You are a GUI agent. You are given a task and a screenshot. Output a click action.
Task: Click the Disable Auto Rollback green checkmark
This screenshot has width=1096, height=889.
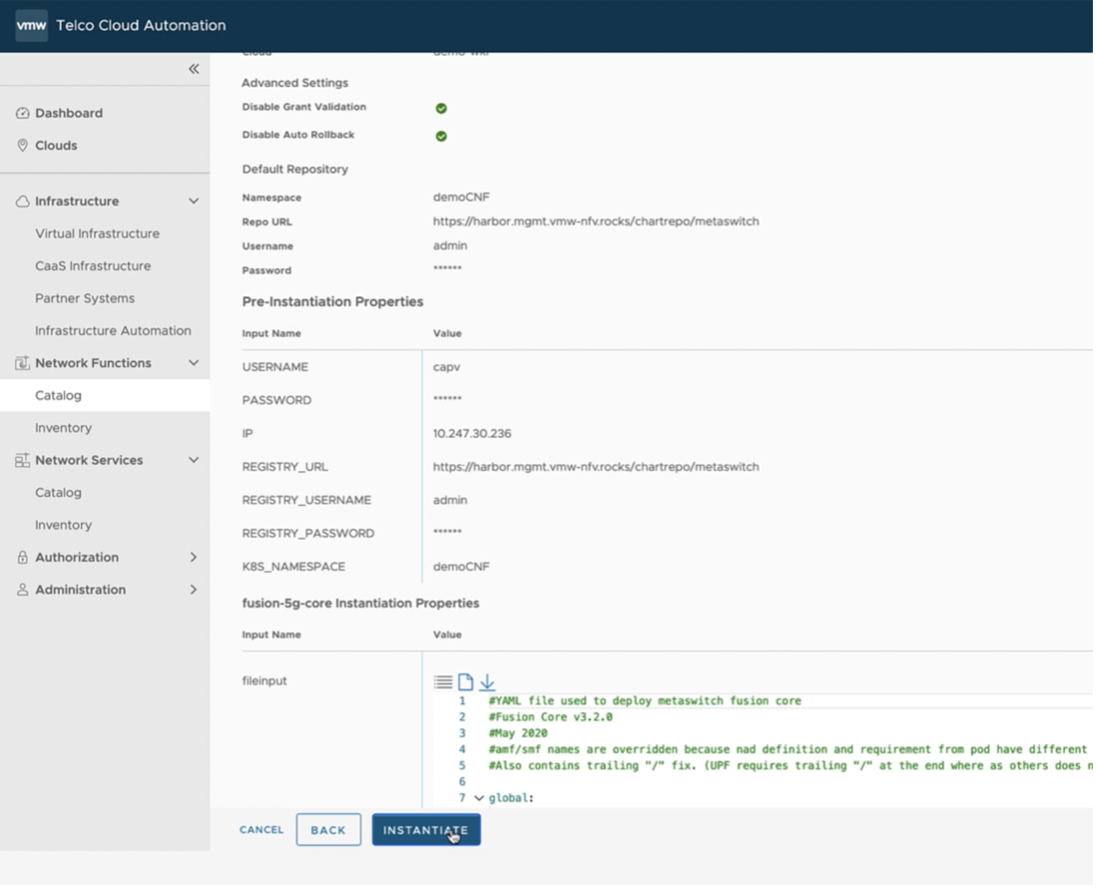[441, 136]
